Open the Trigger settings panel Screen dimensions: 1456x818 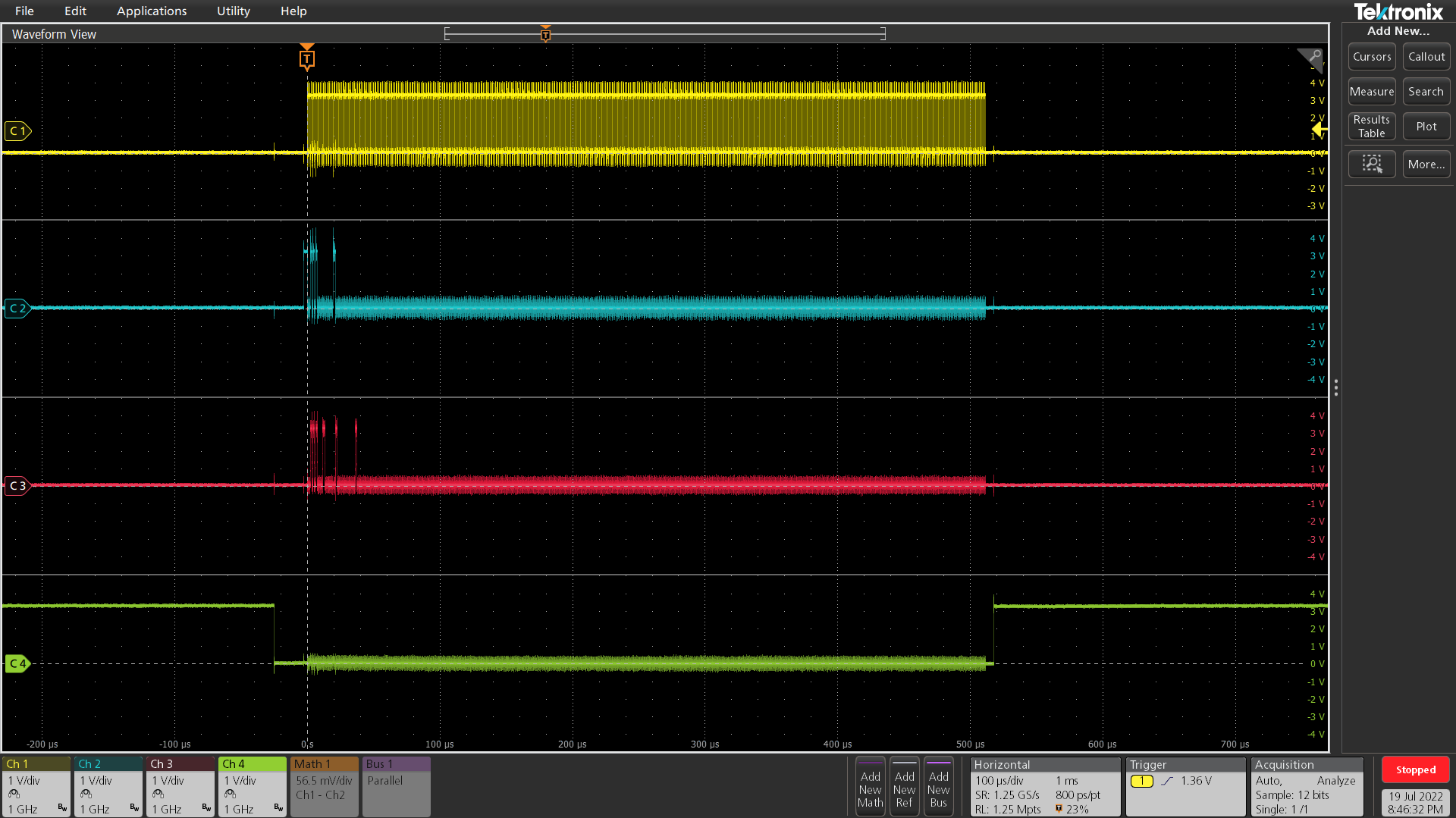point(1185,786)
